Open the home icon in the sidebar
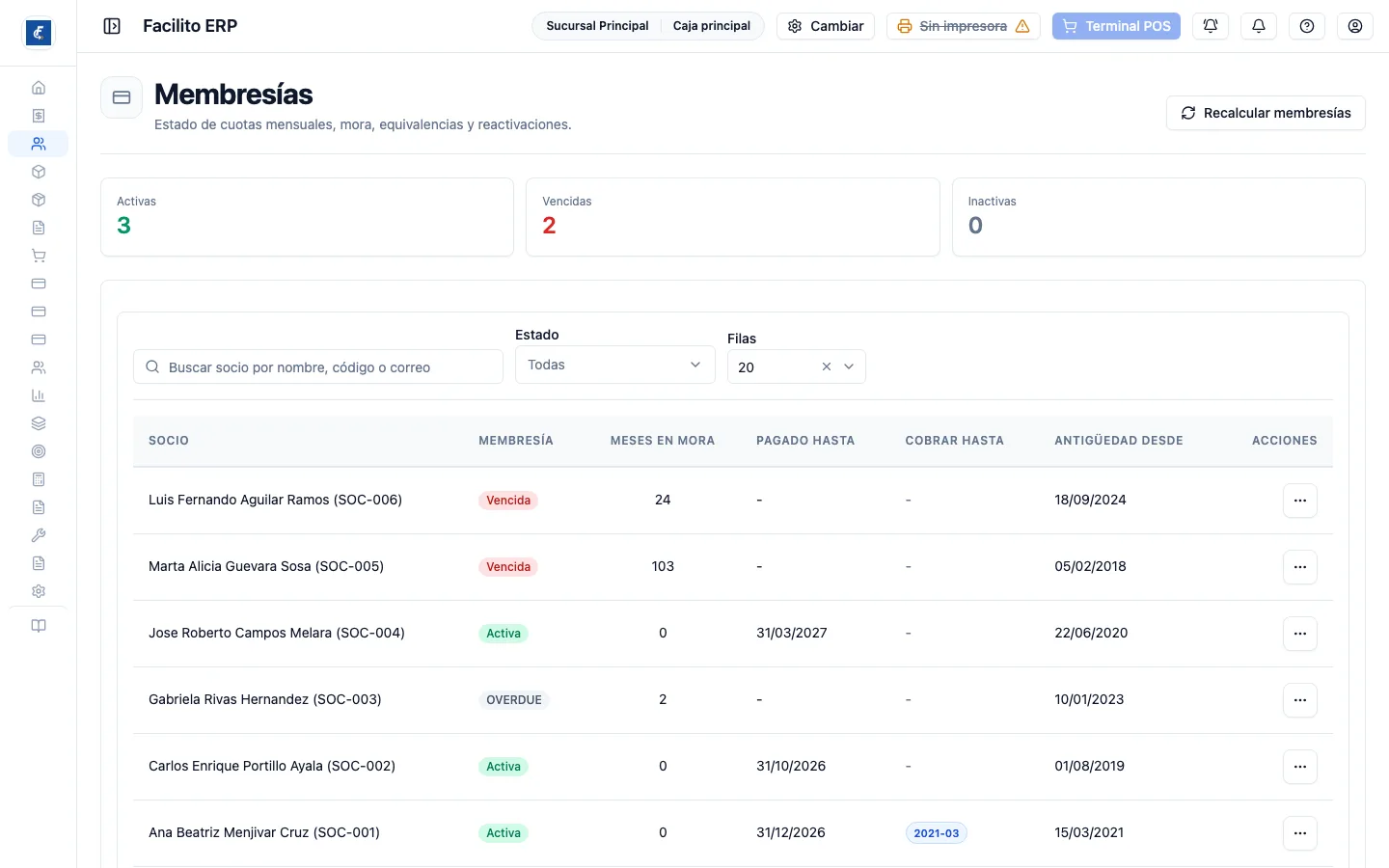This screenshot has height=868, width=1389. coord(39,88)
